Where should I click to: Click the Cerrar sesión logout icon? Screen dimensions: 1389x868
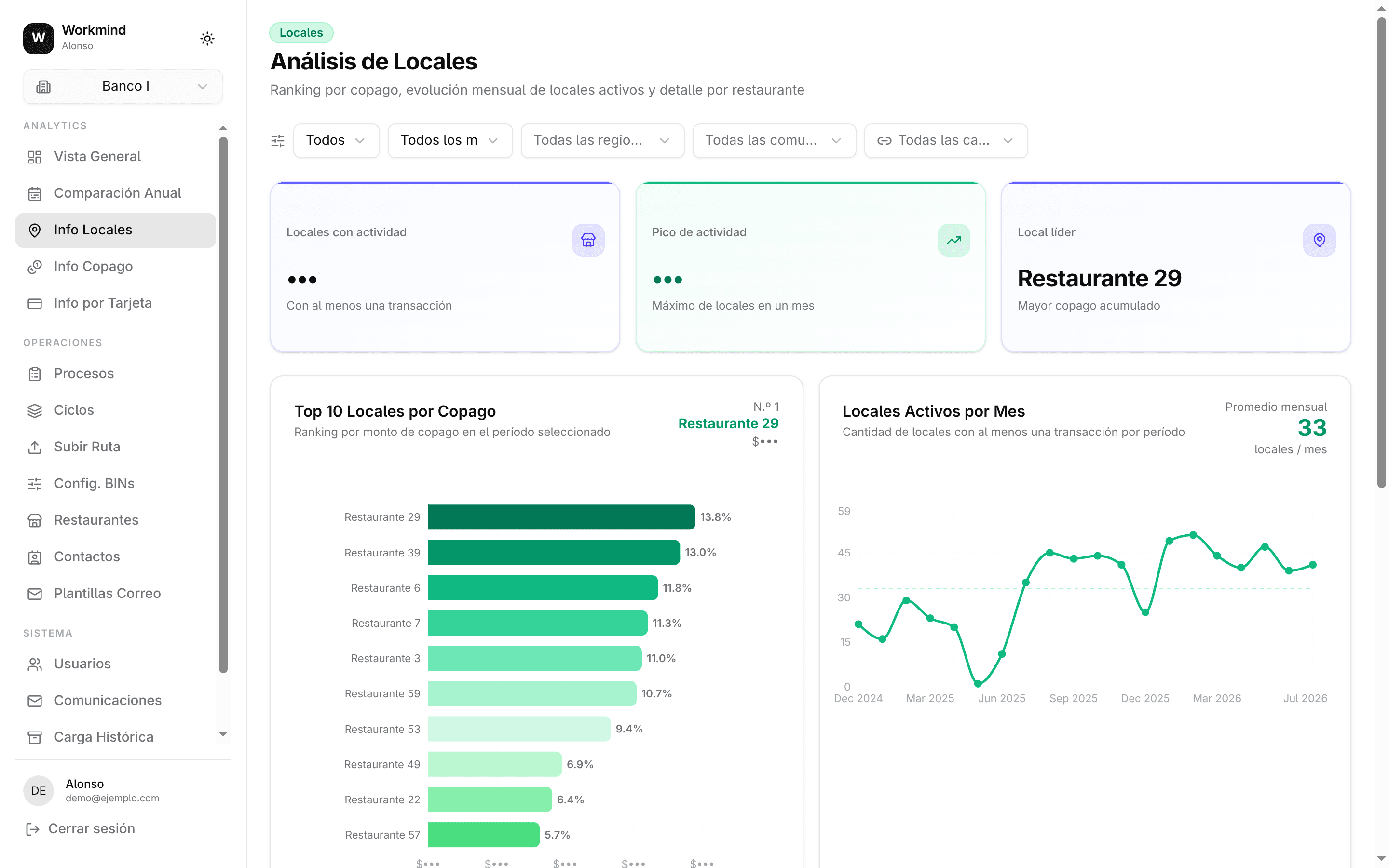click(x=33, y=829)
